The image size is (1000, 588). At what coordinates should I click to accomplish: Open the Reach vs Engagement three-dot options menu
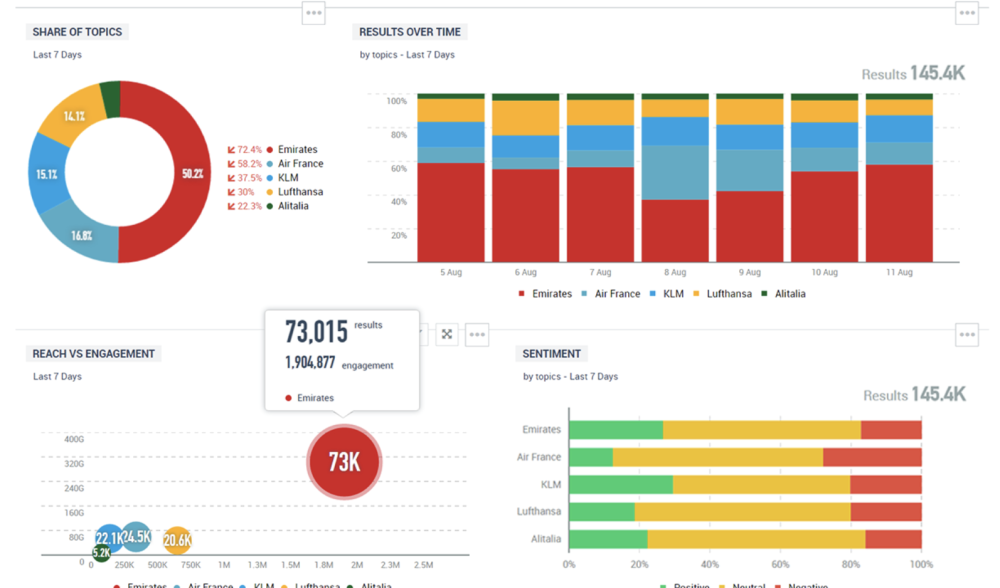[477, 334]
